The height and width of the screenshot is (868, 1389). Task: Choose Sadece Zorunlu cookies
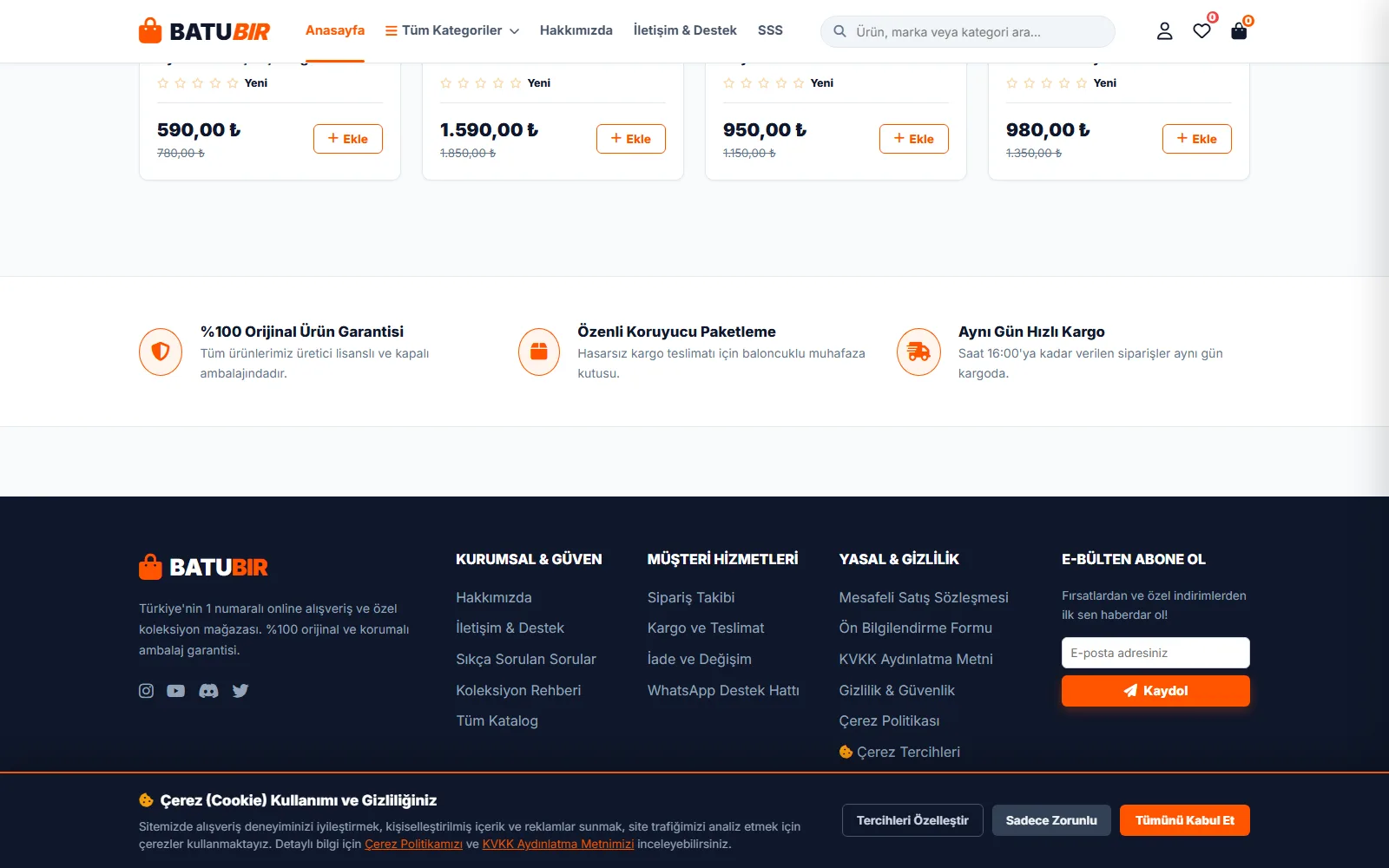[1051, 820]
